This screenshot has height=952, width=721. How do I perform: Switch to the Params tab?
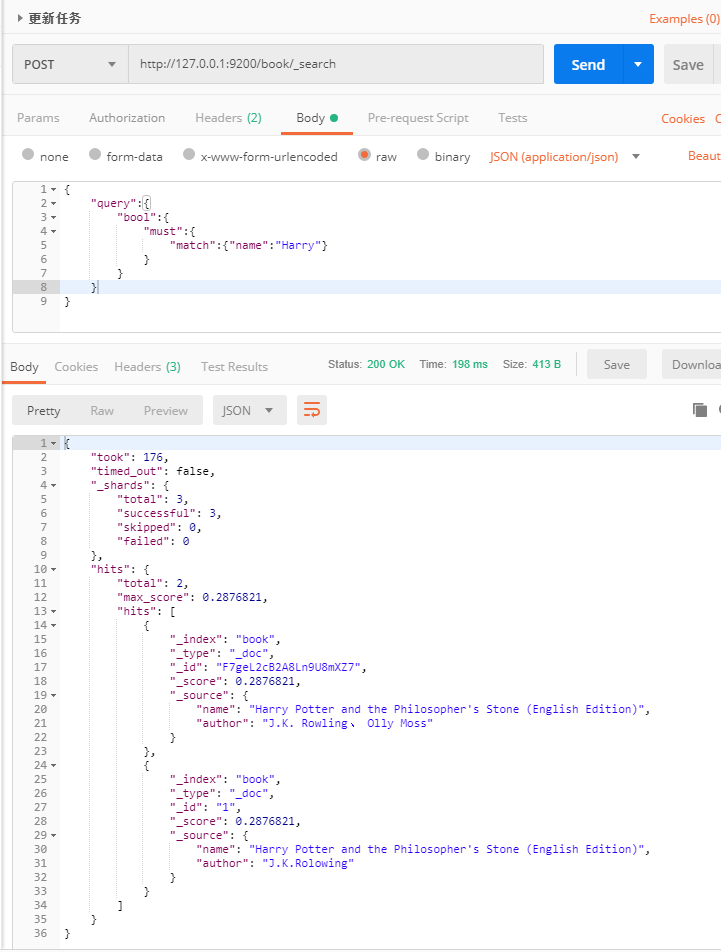point(38,118)
